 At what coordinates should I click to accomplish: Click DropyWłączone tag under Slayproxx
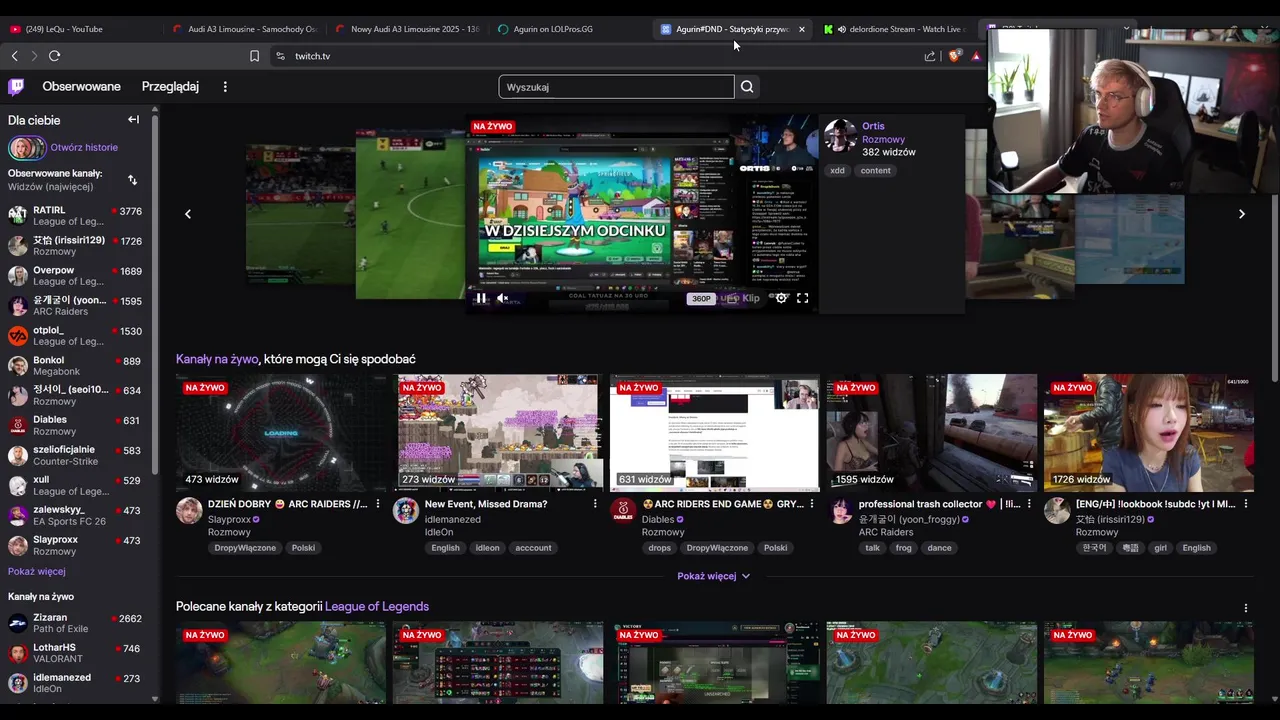[x=245, y=548]
